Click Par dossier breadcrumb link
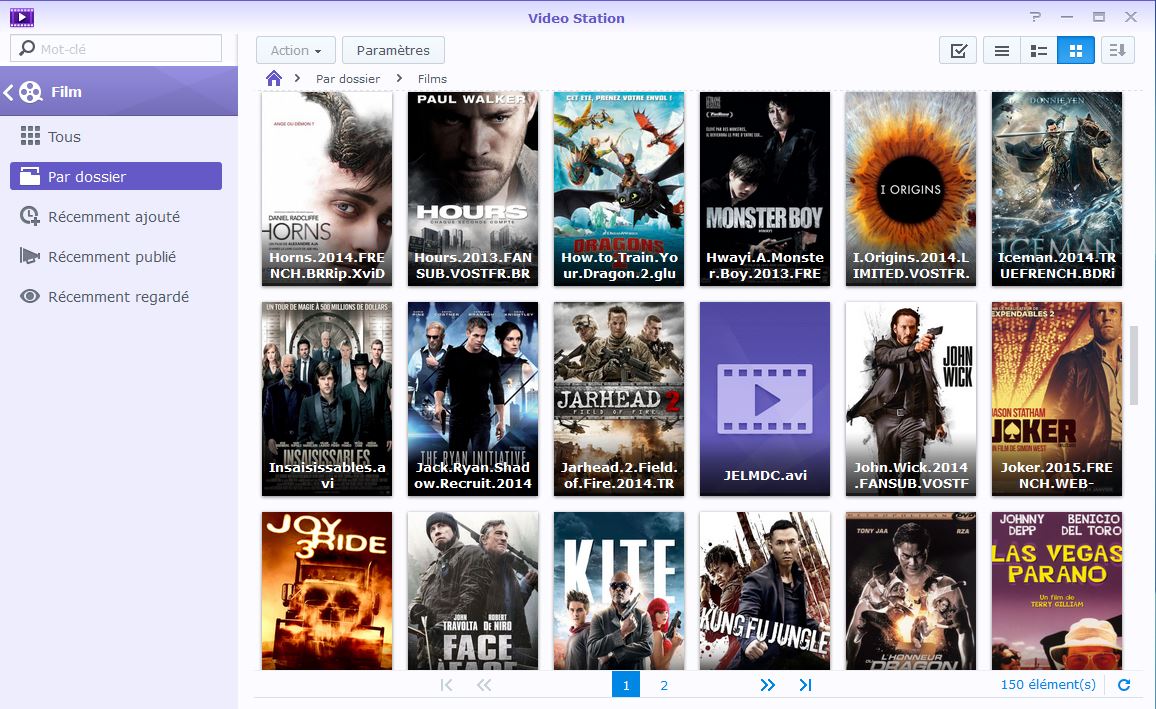The width and height of the screenshot is (1156, 709). 348,79
